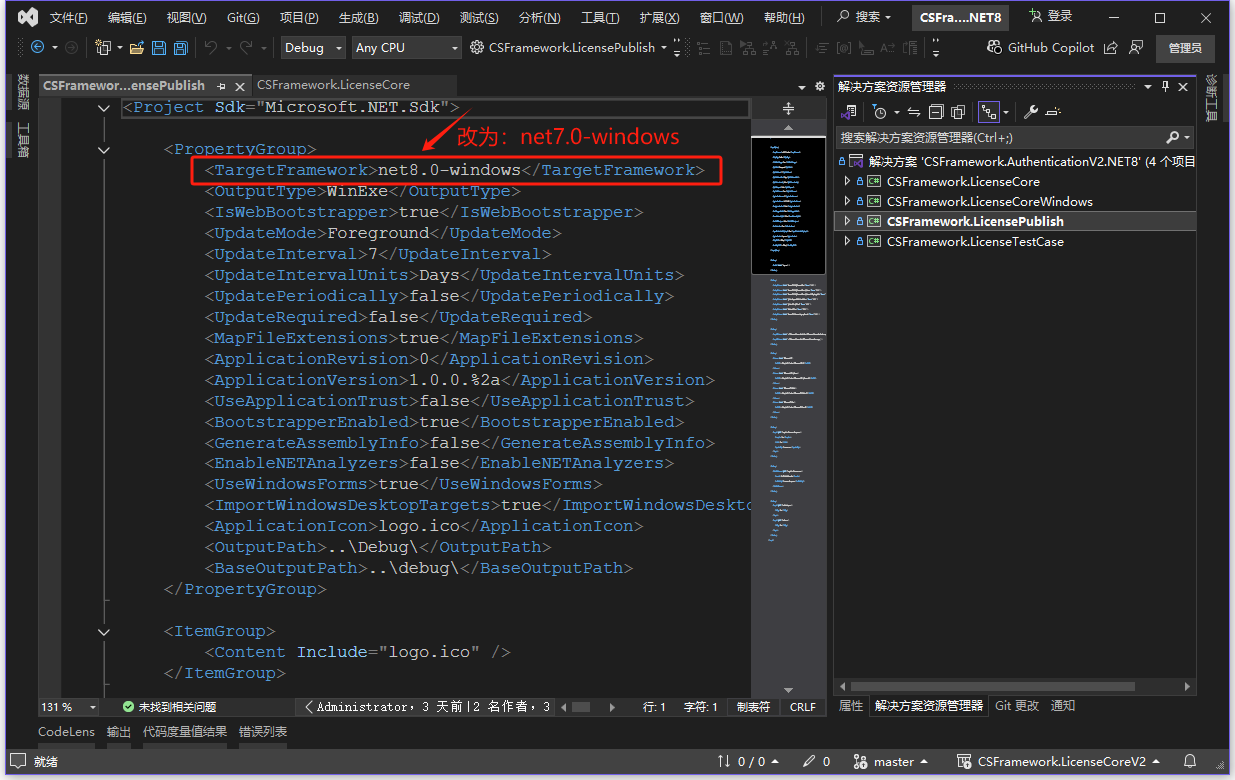The height and width of the screenshot is (780, 1235).
Task: Switch to the 属性 panel tab
Action: pyautogui.click(x=850, y=705)
